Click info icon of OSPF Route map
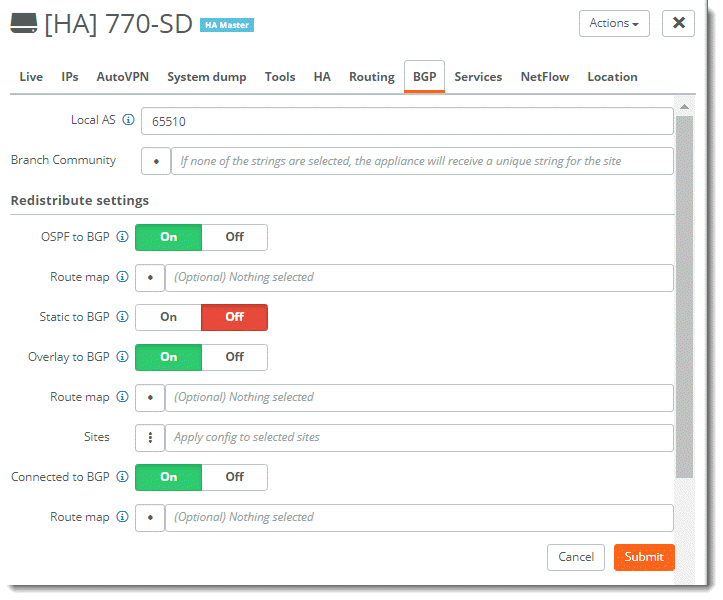723x600 pixels. pyautogui.click(x=122, y=277)
